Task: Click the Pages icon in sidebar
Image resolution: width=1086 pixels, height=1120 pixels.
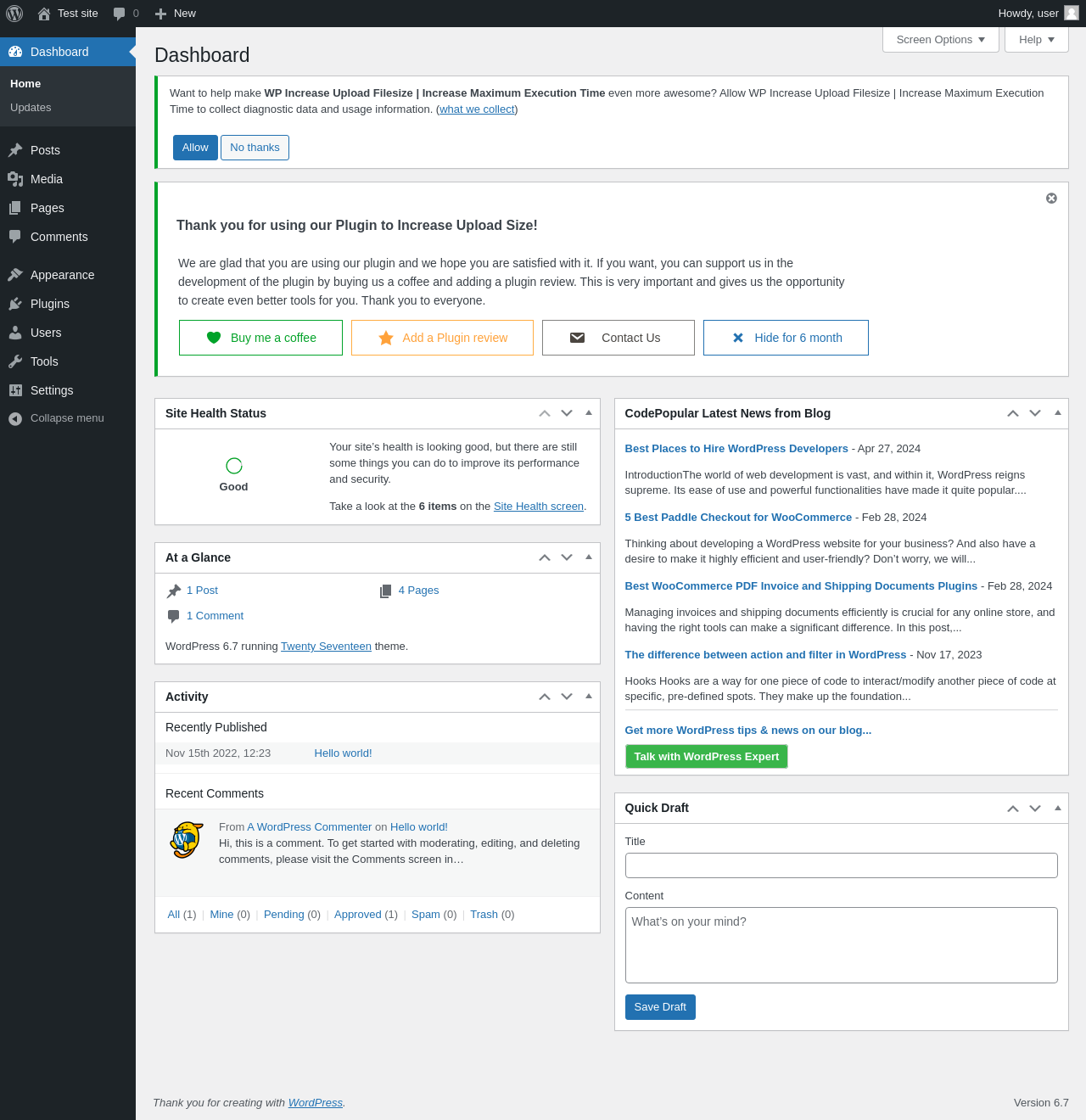Action: (15, 208)
